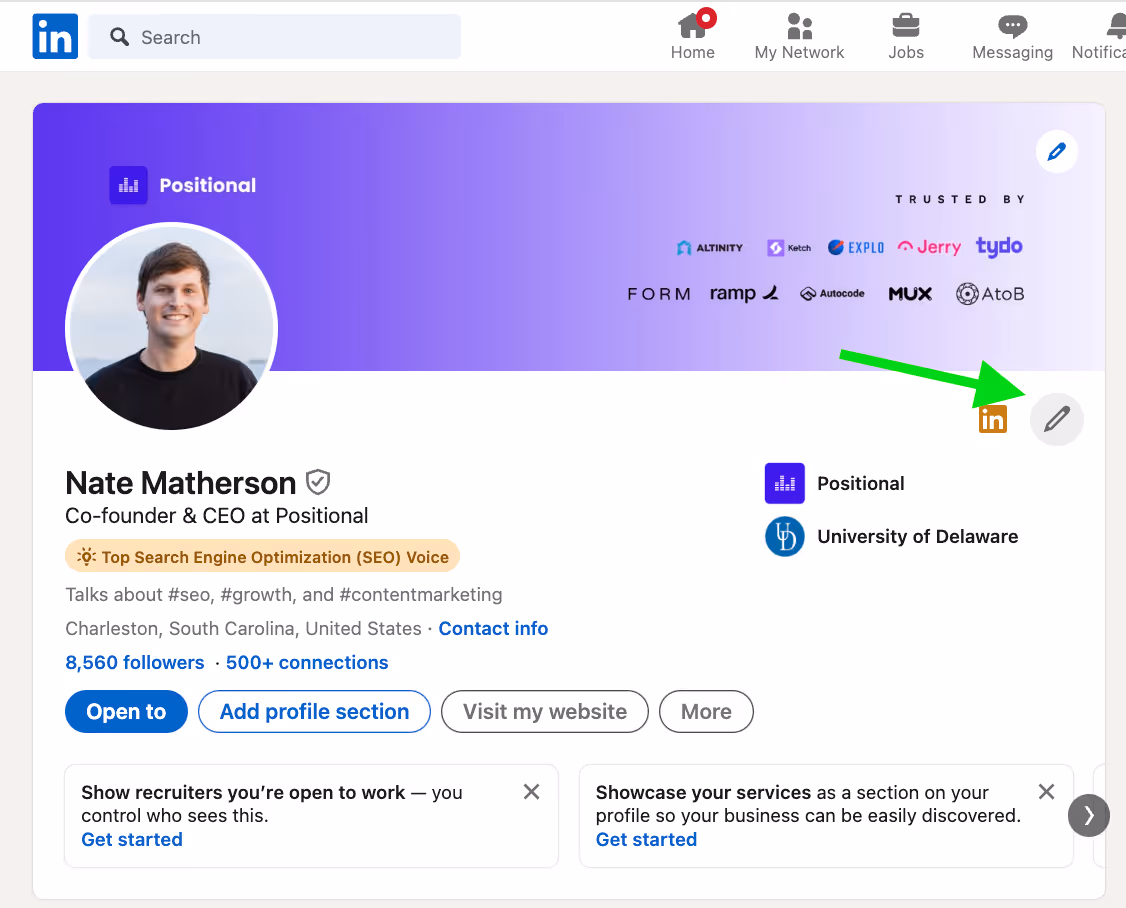View the 500+ connections link

(307, 662)
